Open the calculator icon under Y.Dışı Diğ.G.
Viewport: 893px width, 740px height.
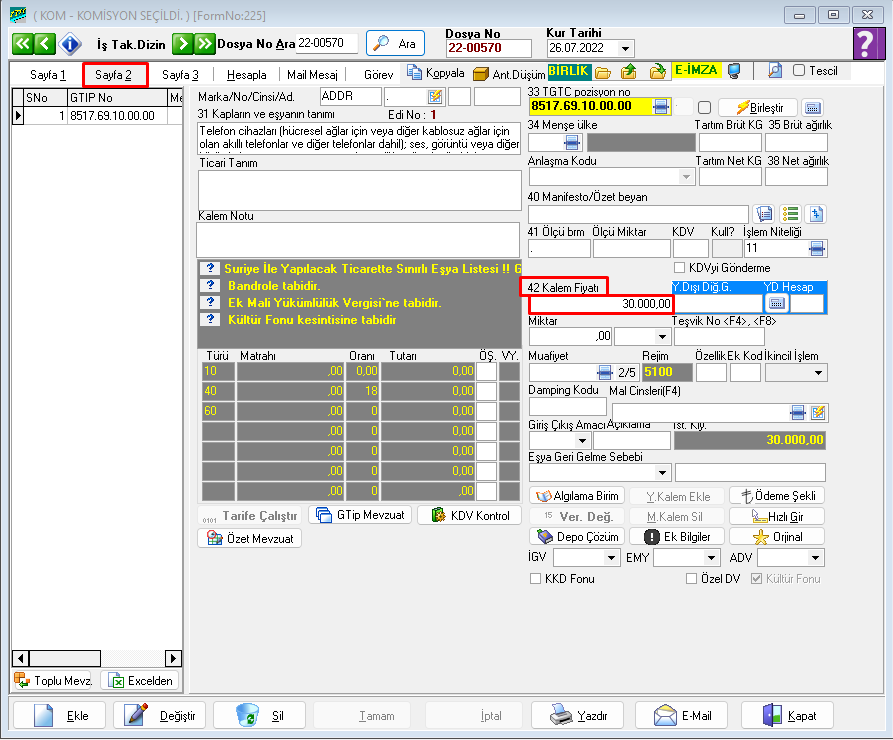tap(777, 303)
